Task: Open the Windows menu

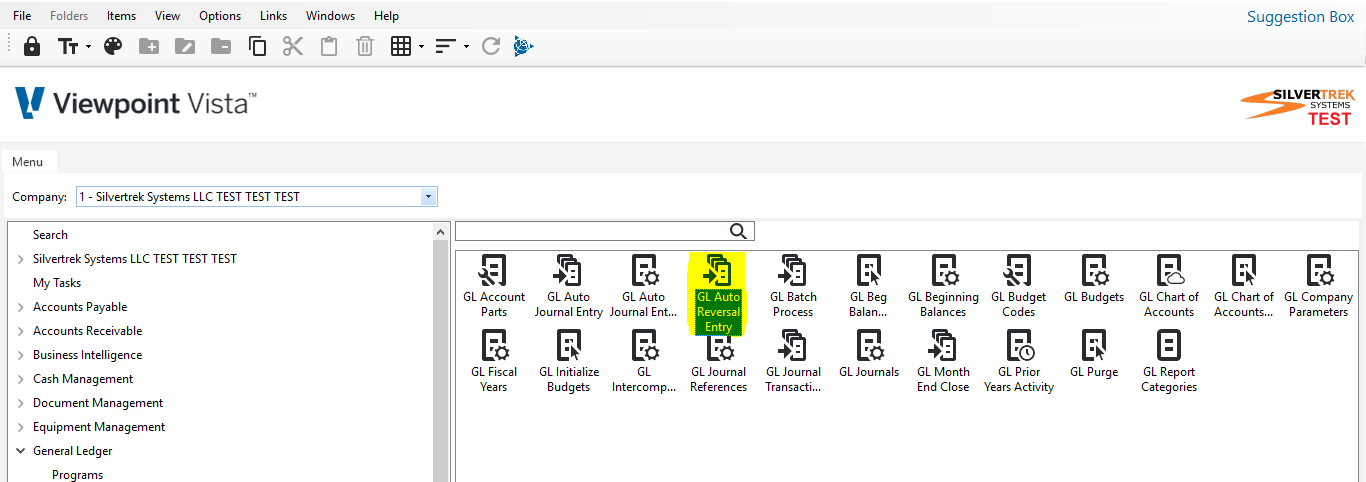Action: click(330, 16)
